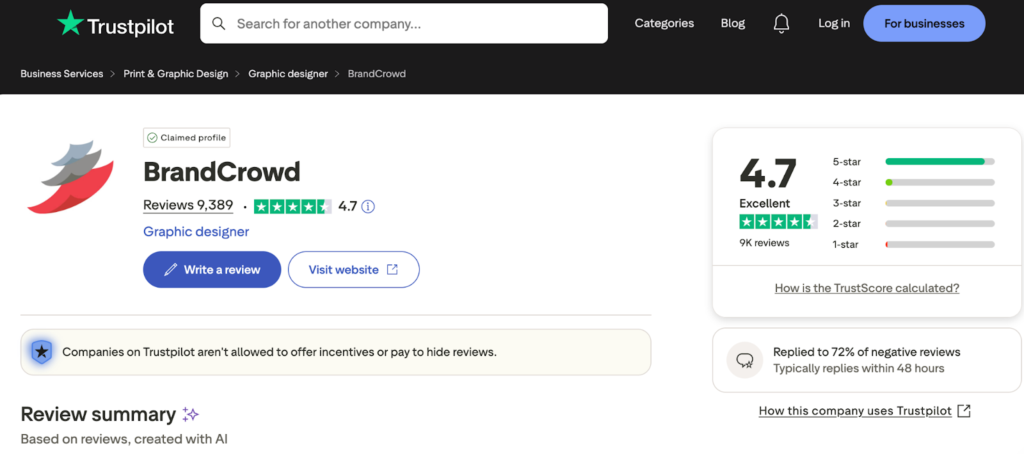Click Based on reviews, created with AI text
Screen dimensions: 1024x454
tap(124, 439)
